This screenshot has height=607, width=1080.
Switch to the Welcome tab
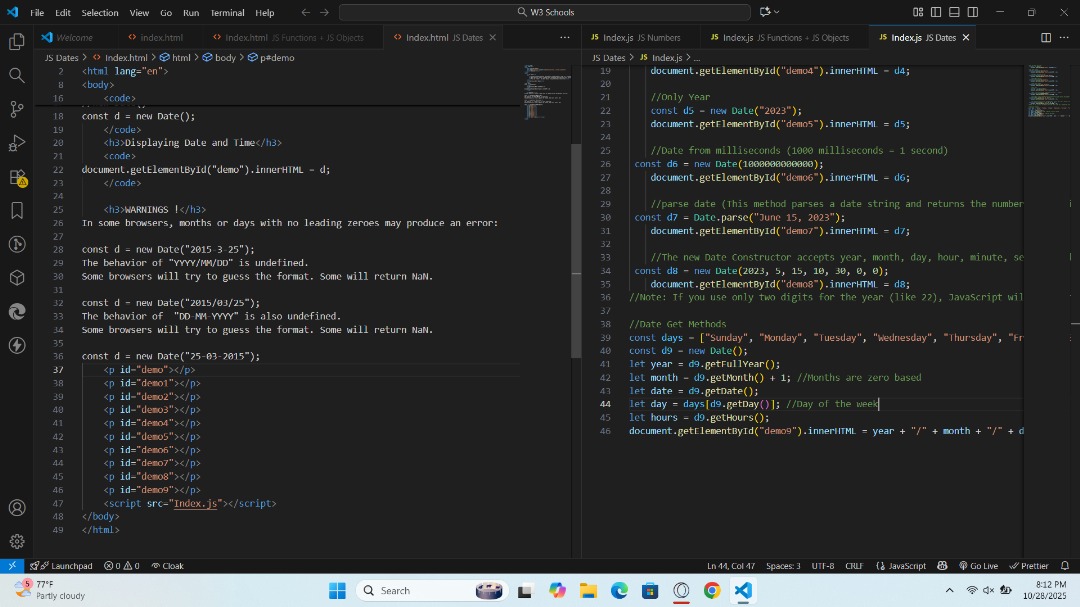click(74, 37)
